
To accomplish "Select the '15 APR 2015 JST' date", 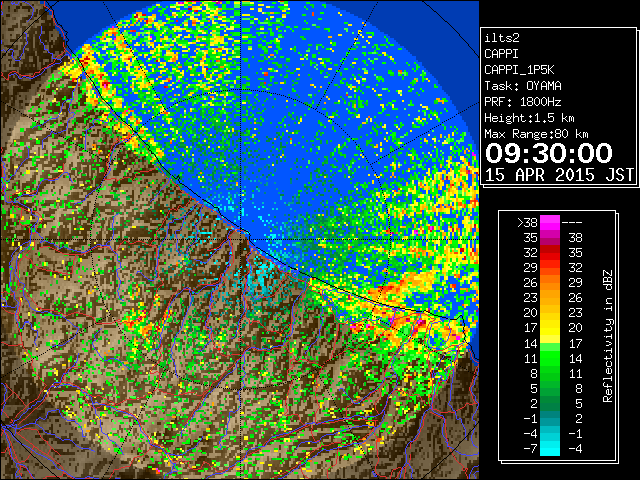I will pyautogui.click(x=559, y=175).
